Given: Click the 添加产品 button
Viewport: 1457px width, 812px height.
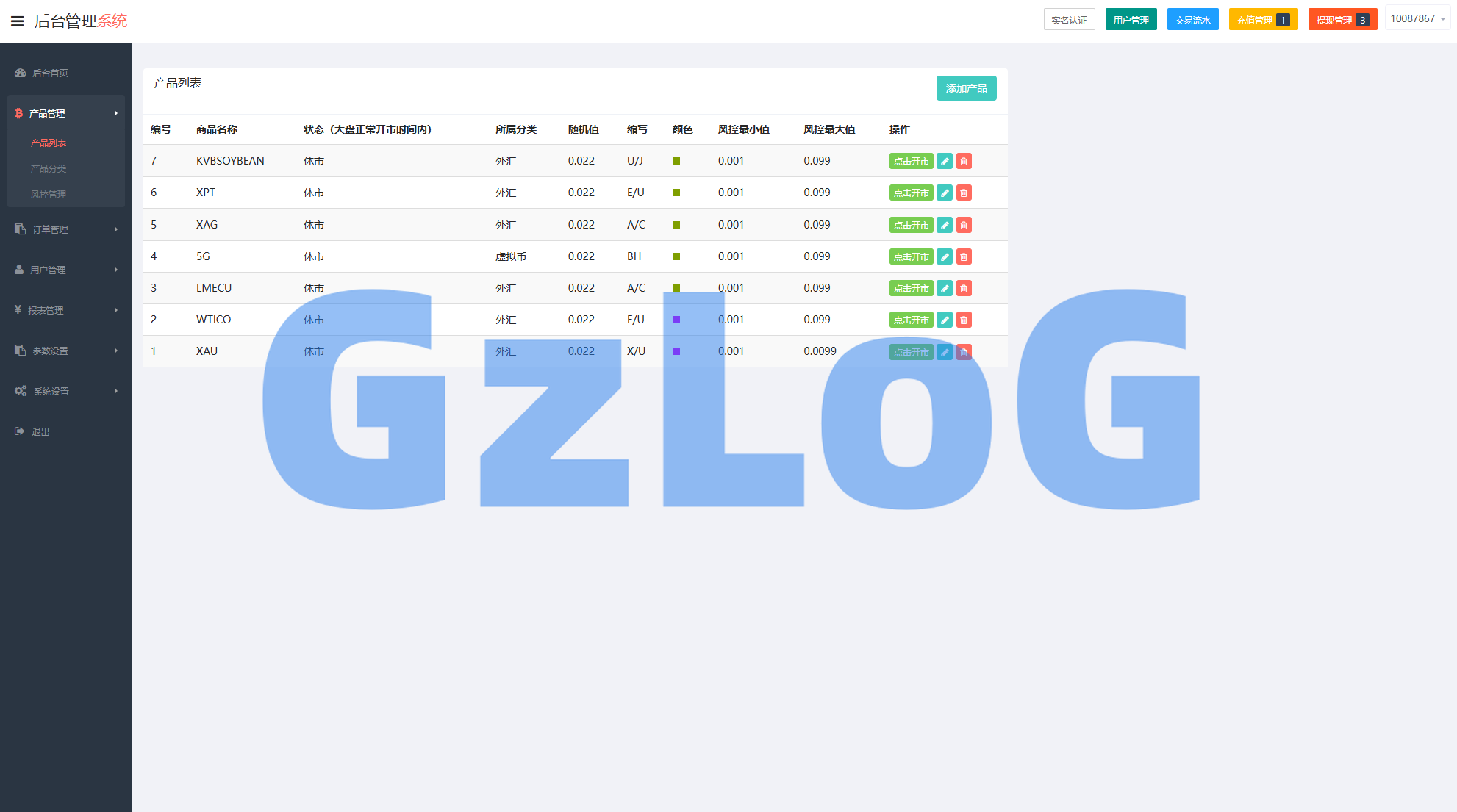Looking at the screenshot, I should (966, 88).
